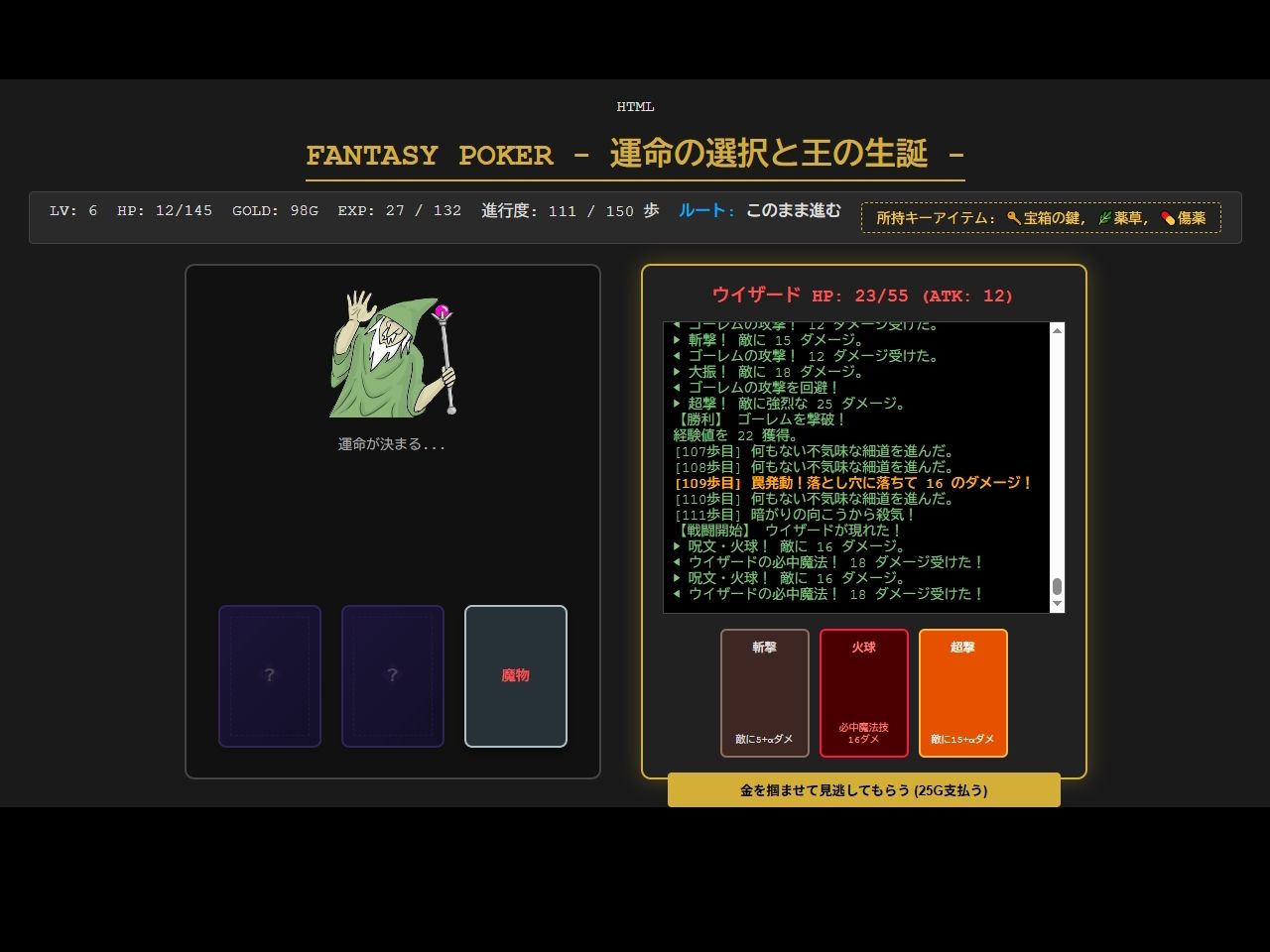Click the battle log scrollbar up arrow
The height and width of the screenshot is (952, 1270).
click(1057, 330)
